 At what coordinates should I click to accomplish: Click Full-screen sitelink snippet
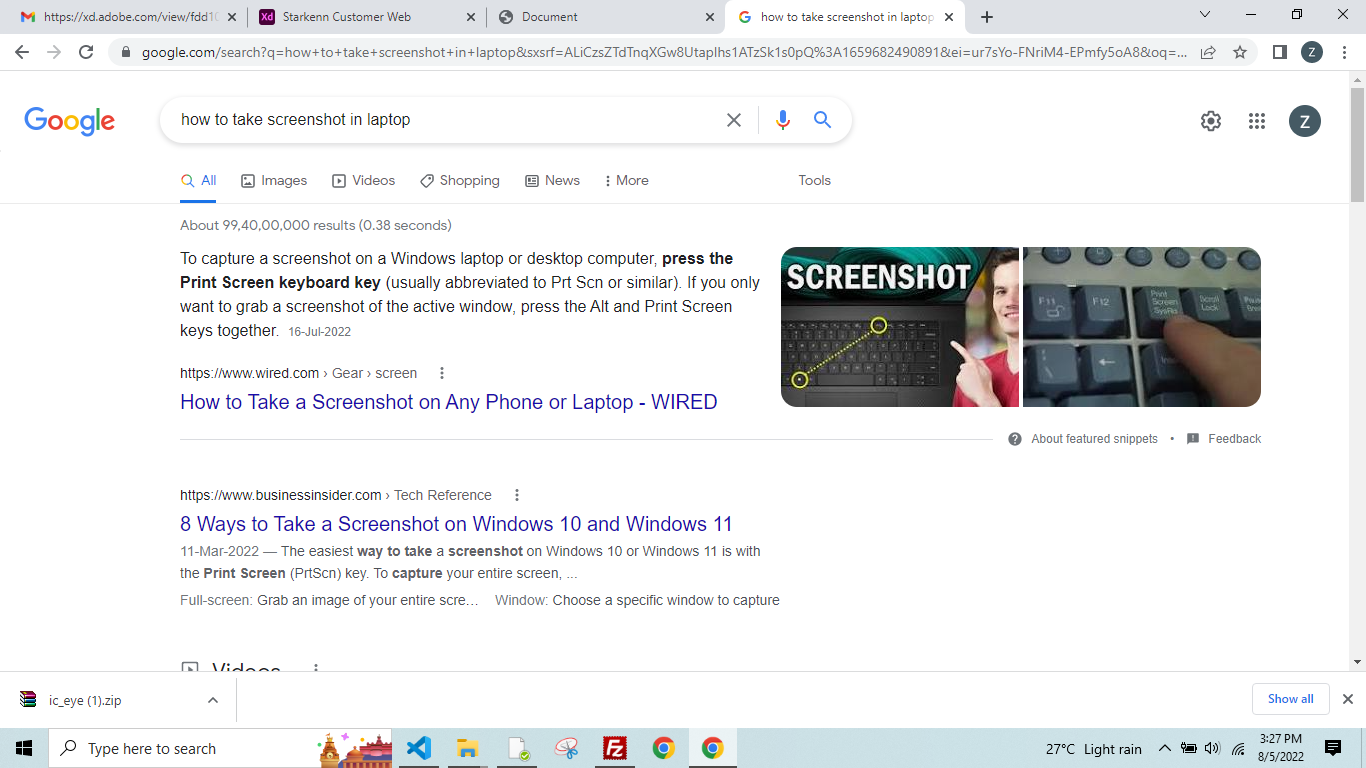[329, 601]
